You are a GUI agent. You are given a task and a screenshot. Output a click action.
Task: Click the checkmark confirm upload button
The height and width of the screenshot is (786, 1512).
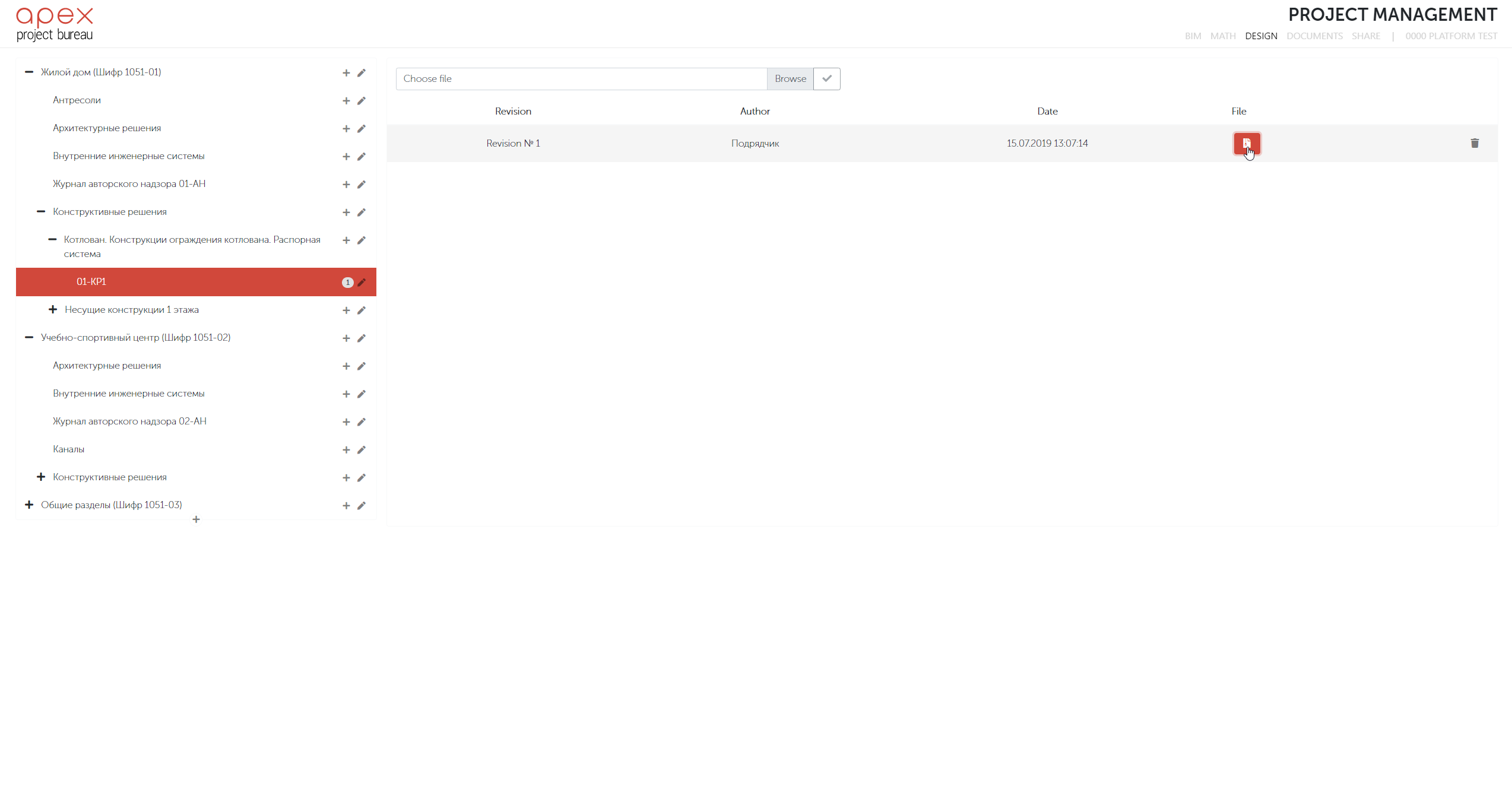pyautogui.click(x=826, y=78)
